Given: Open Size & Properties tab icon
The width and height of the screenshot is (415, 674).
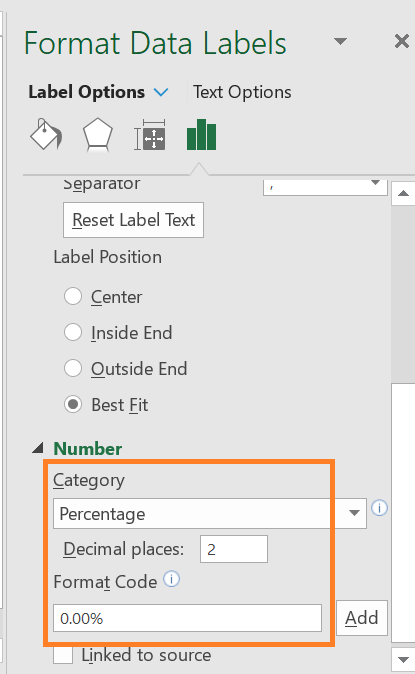Looking at the screenshot, I should (150, 135).
